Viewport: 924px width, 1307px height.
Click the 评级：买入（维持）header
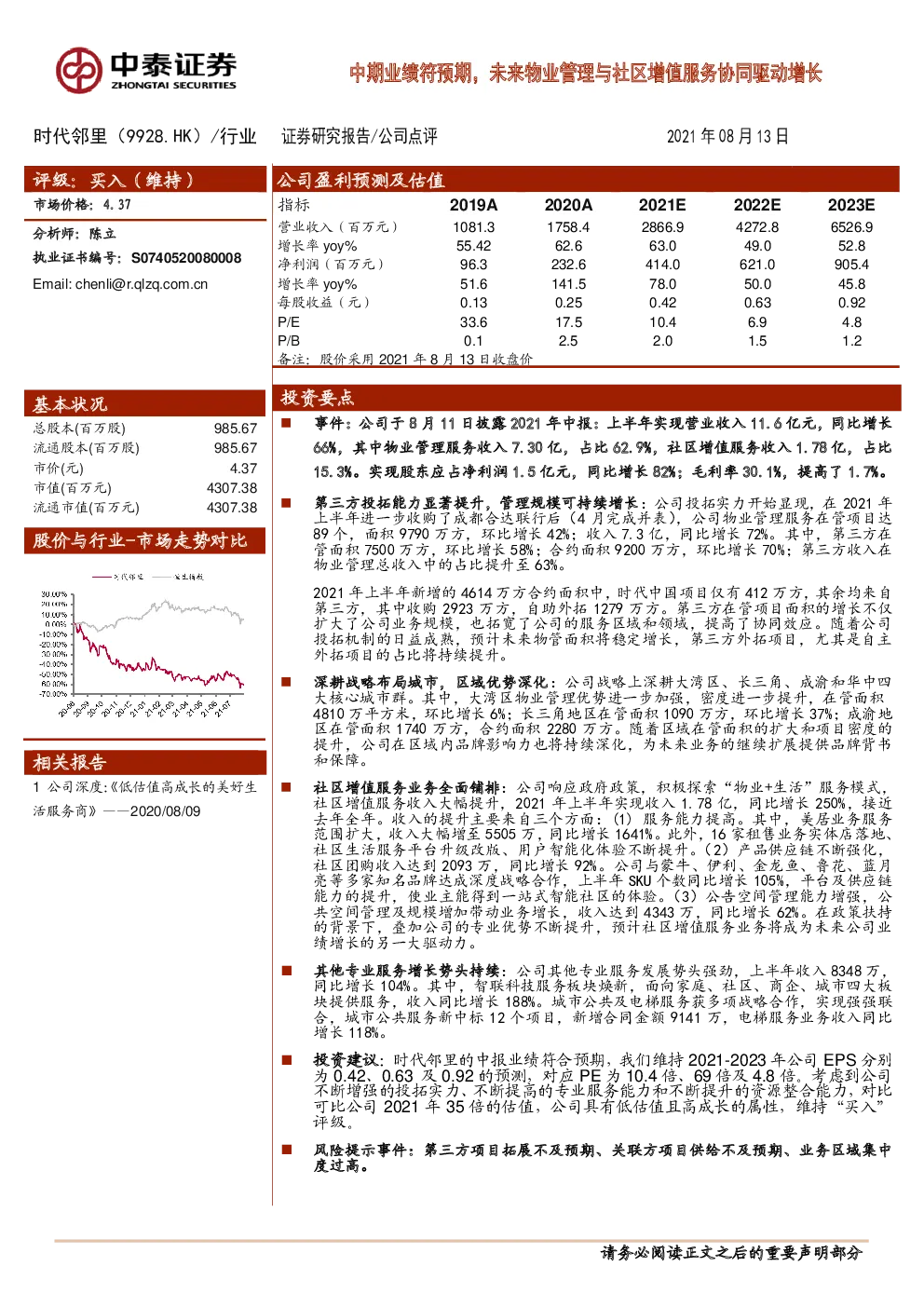144,180
